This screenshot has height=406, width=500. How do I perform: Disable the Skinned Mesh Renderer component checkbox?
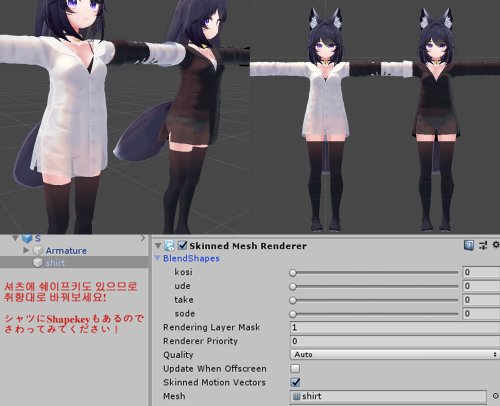(x=182, y=246)
